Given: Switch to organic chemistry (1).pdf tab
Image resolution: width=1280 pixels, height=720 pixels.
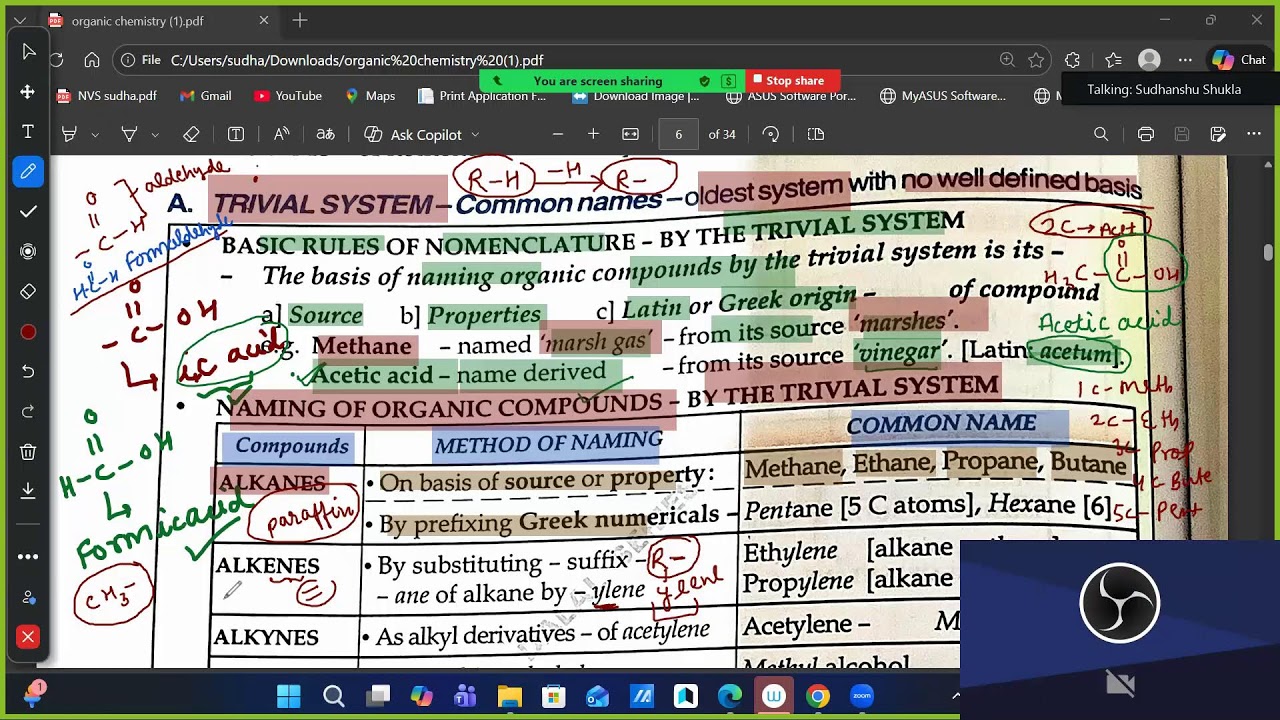Looking at the screenshot, I should [x=158, y=20].
